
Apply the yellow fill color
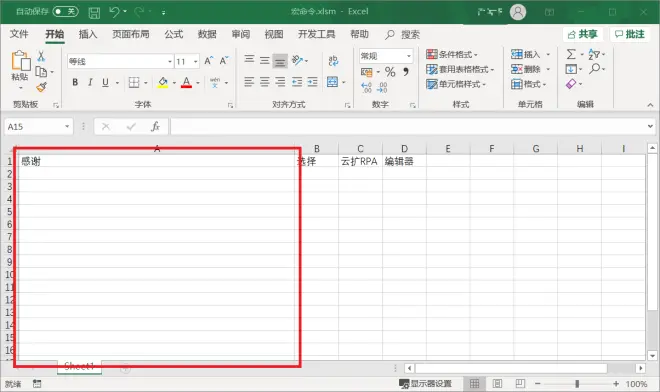point(163,82)
